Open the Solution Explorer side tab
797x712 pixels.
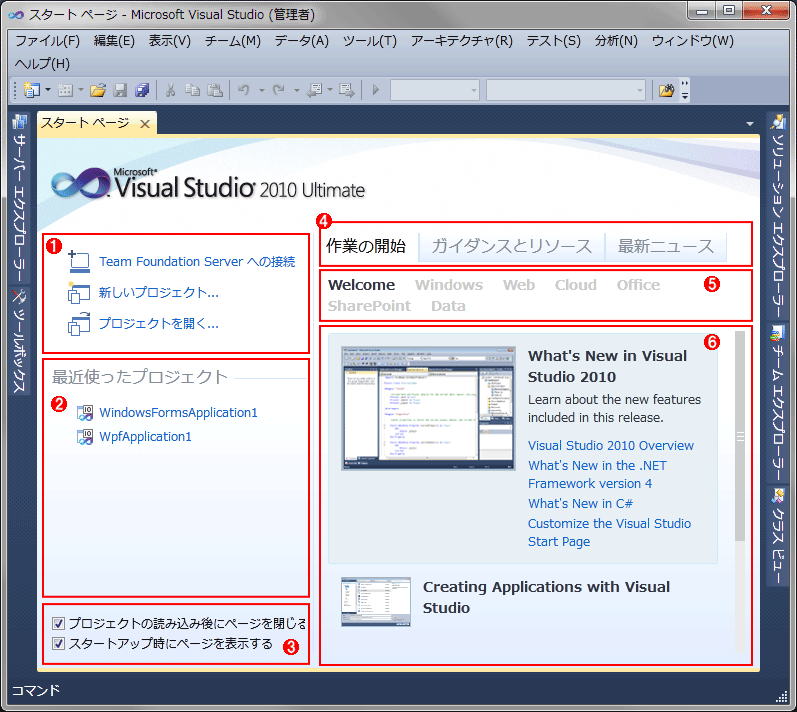click(x=777, y=216)
